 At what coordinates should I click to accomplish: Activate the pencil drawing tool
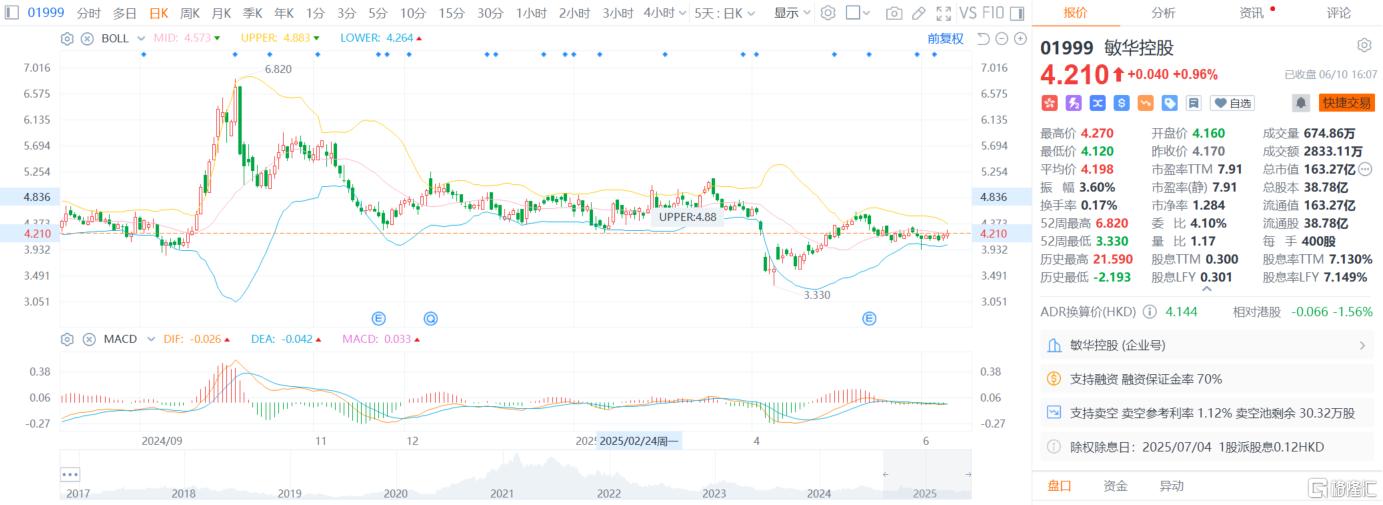918,13
